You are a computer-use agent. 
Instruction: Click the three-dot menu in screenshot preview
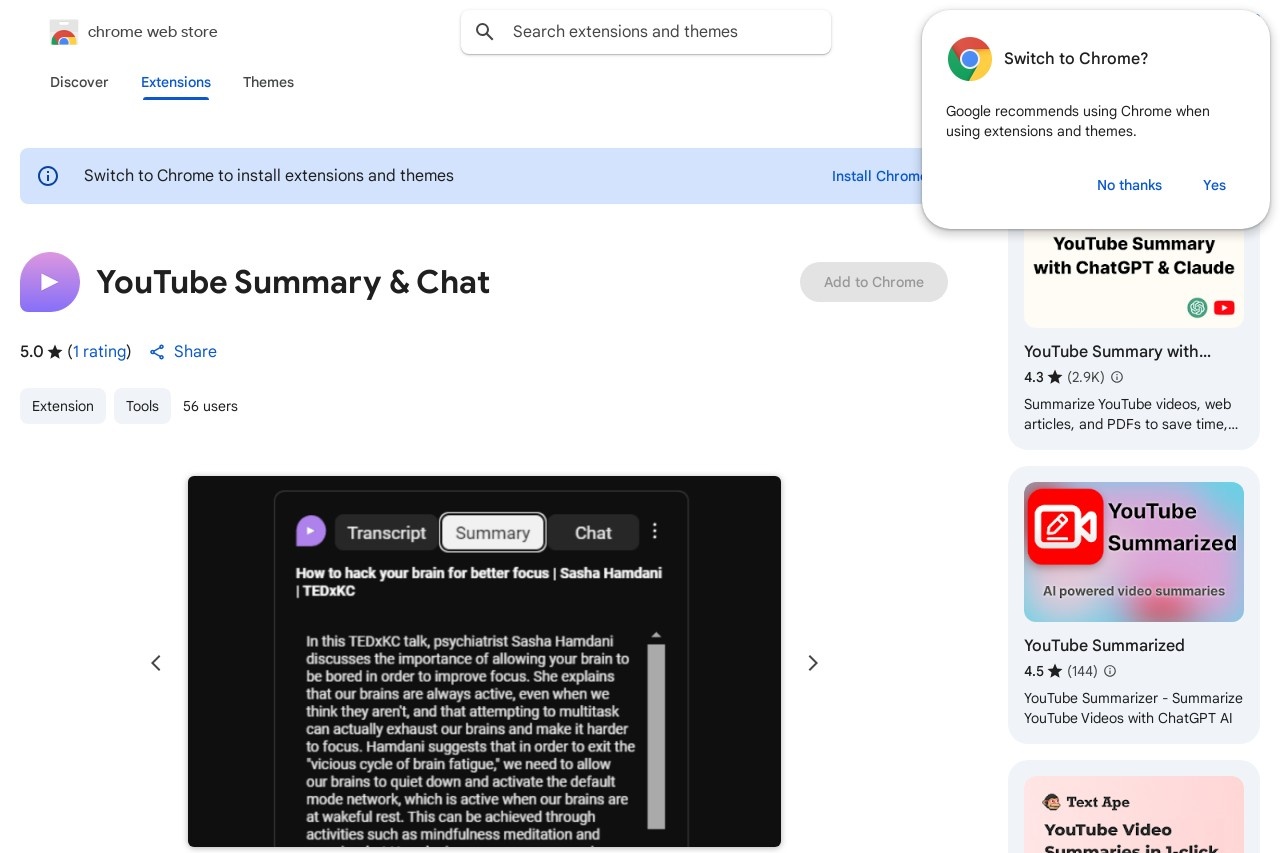655,531
